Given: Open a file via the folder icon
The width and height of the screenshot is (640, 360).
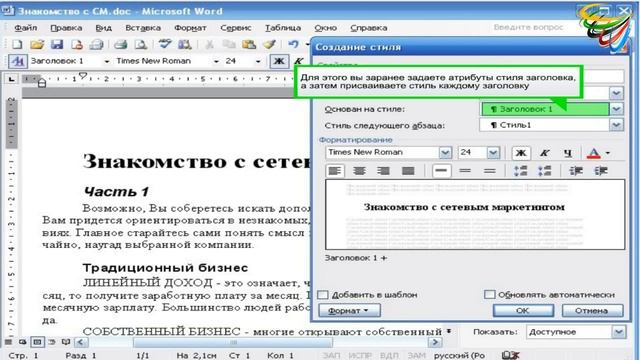Looking at the screenshot, I should [x=36, y=44].
